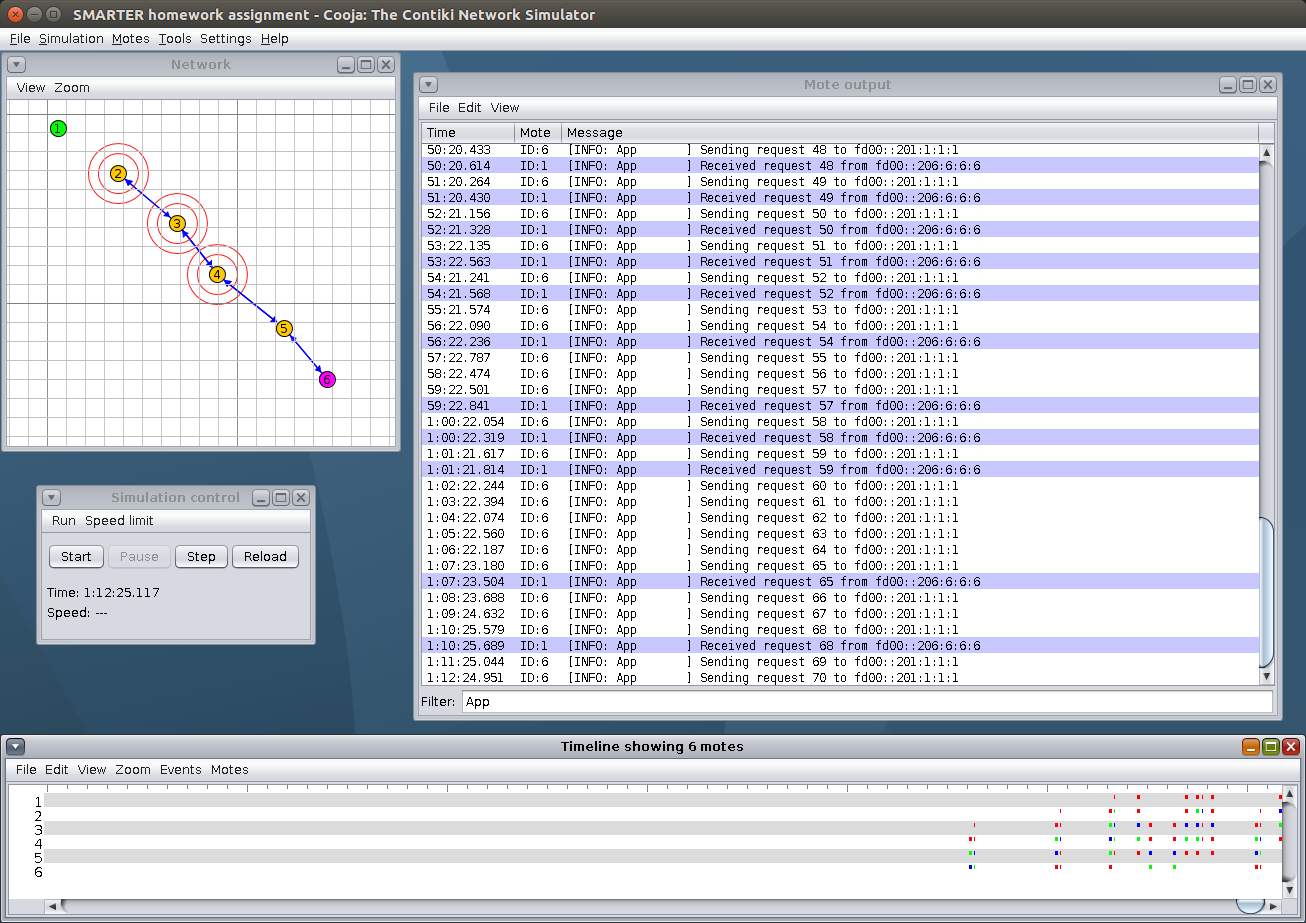Open Motes menu in Timeline
Image resolution: width=1306 pixels, height=923 pixels.
coord(229,770)
